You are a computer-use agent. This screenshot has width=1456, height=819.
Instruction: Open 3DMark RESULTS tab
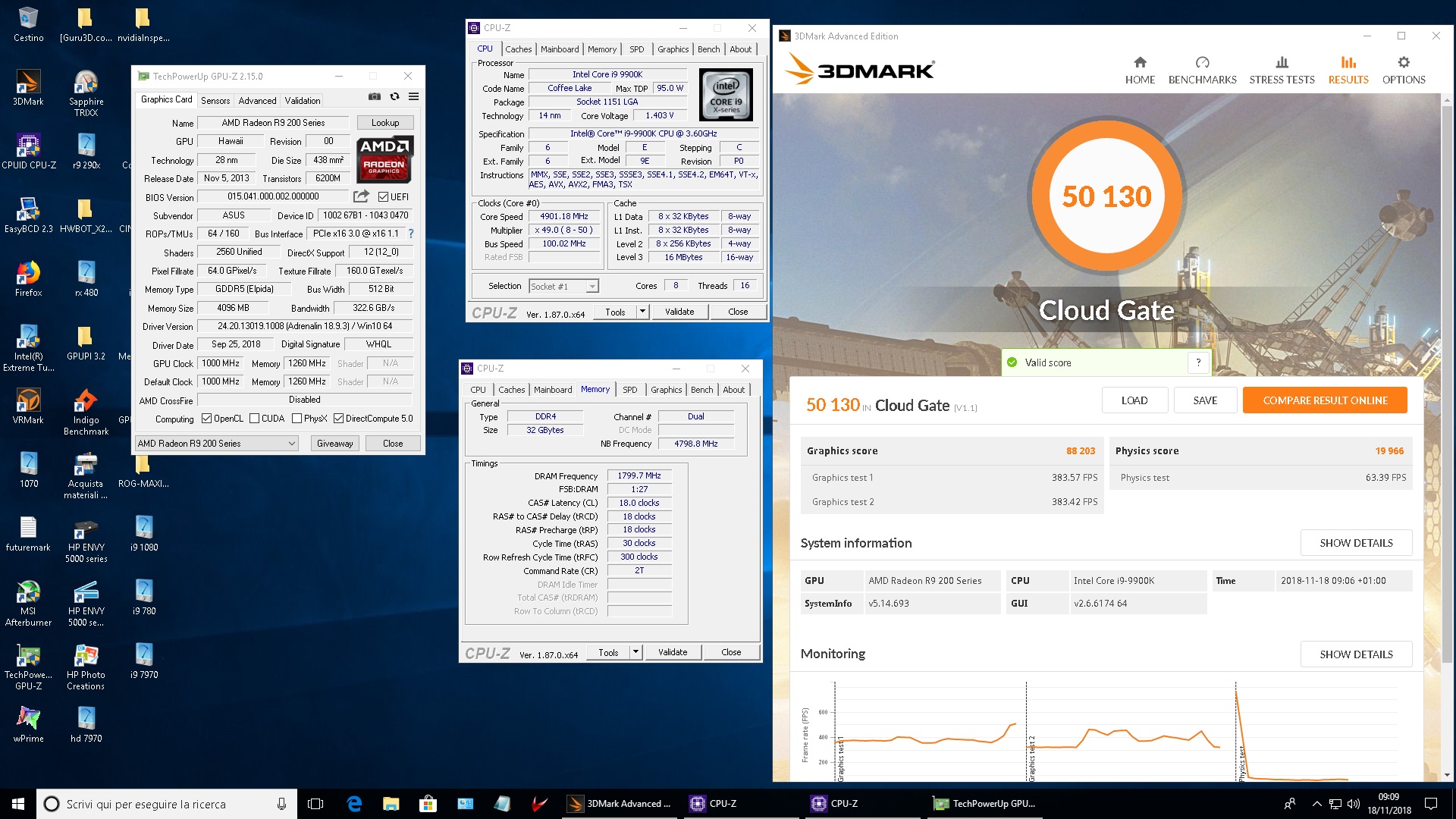[1348, 71]
